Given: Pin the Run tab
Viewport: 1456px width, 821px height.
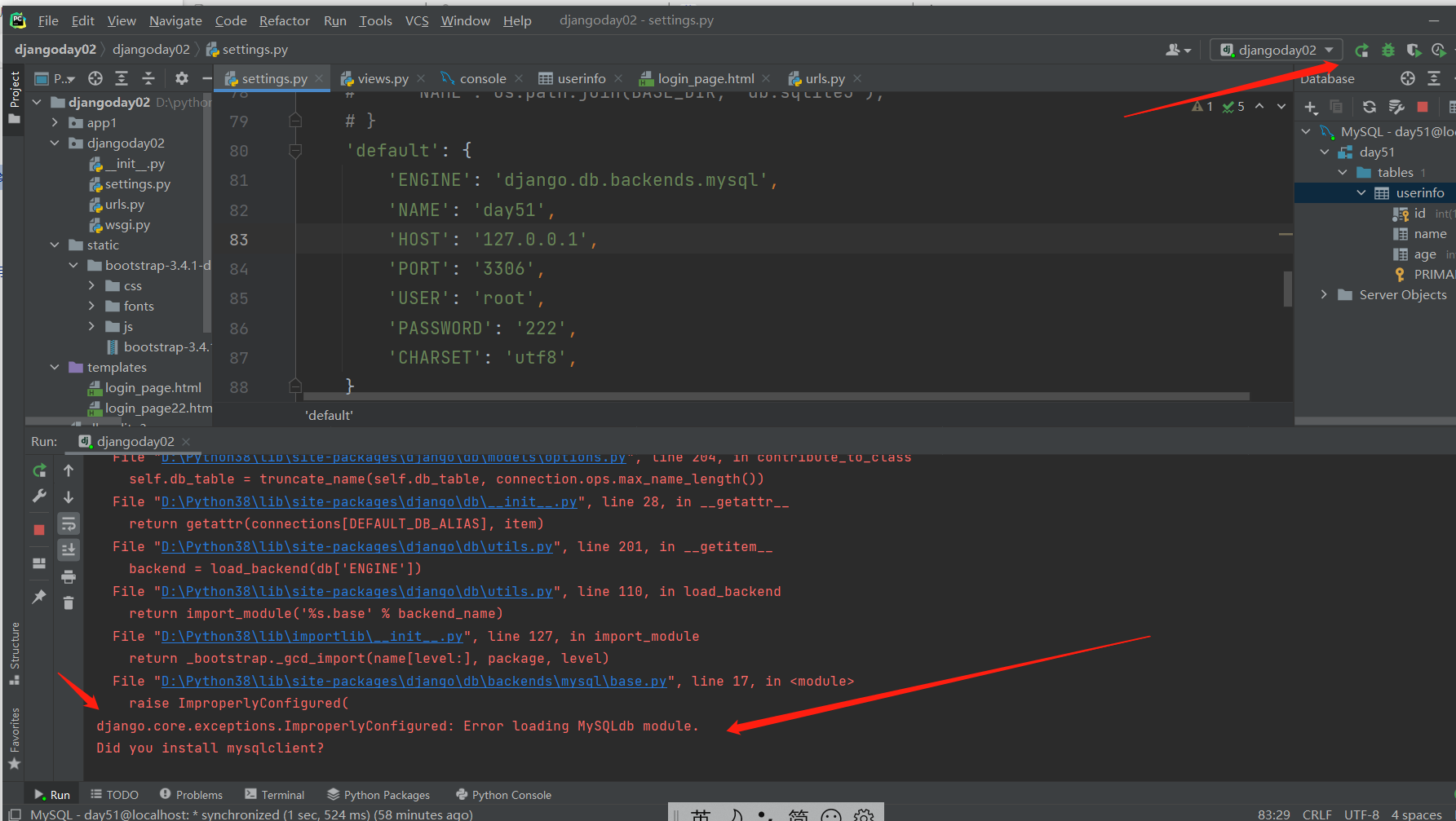Looking at the screenshot, I should click(x=39, y=597).
